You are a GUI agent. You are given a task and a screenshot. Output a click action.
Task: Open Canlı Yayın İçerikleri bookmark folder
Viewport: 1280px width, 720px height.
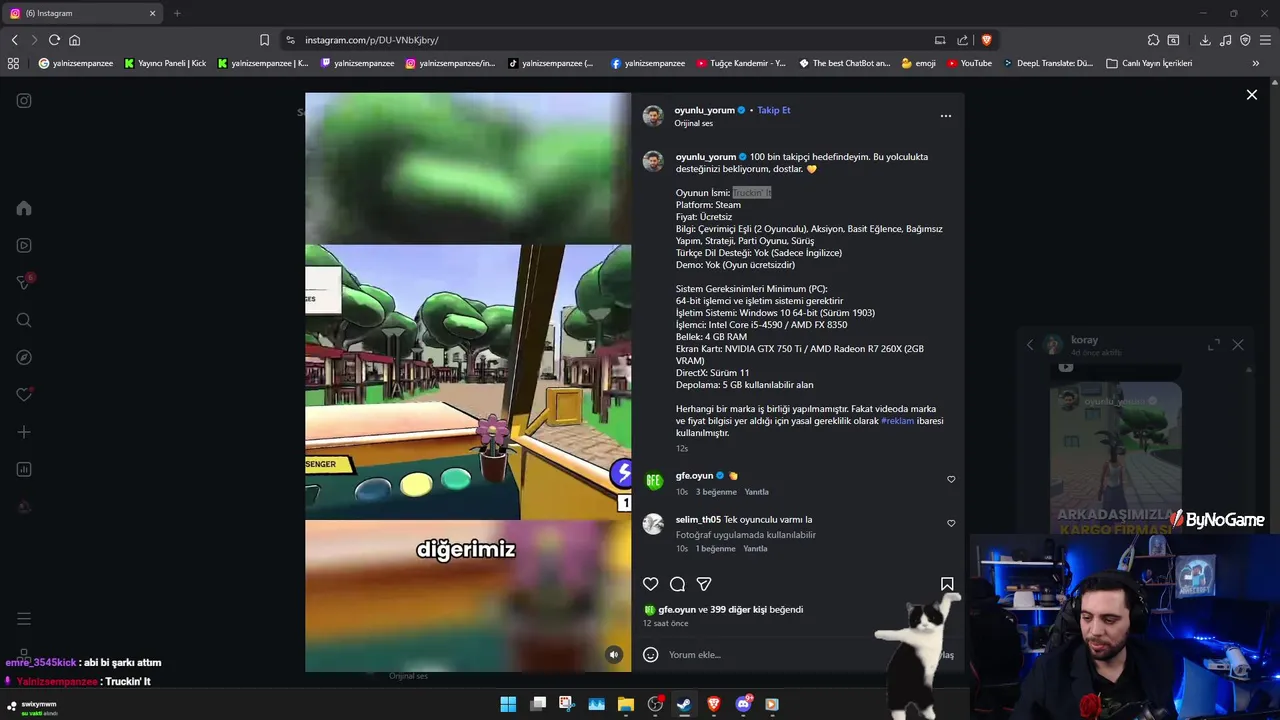point(1149,63)
